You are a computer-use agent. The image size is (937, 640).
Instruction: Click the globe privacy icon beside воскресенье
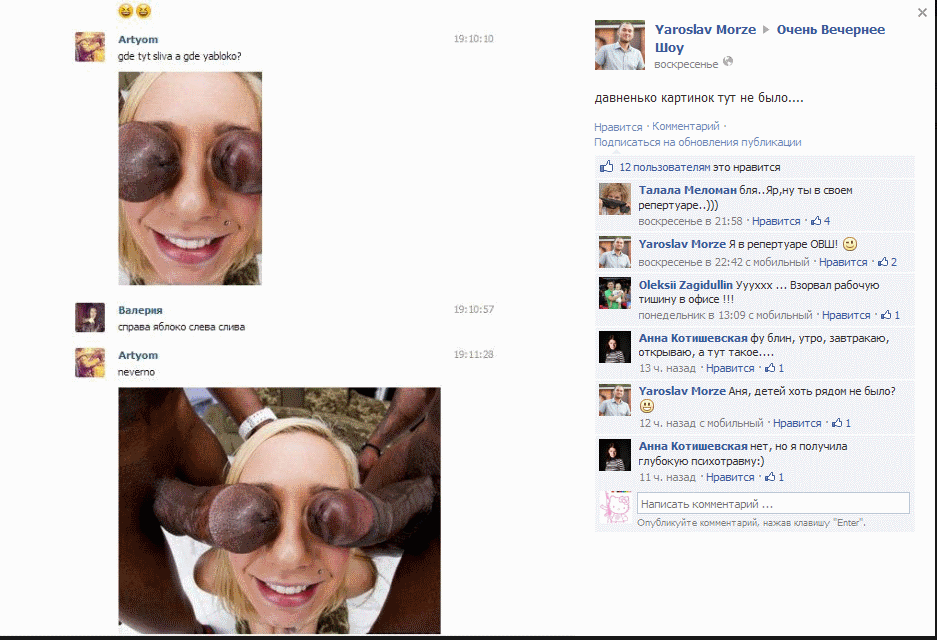[x=728, y=62]
